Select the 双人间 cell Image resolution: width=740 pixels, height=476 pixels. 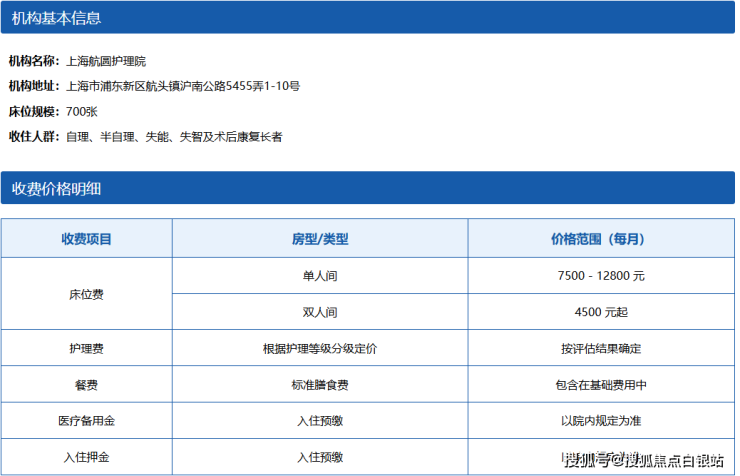point(320,312)
